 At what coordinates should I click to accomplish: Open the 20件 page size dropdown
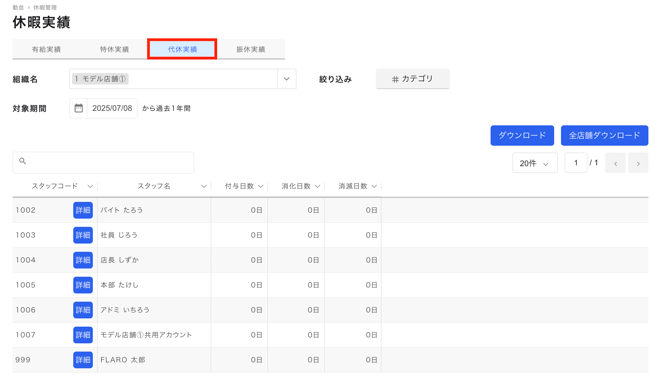tap(535, 163)
